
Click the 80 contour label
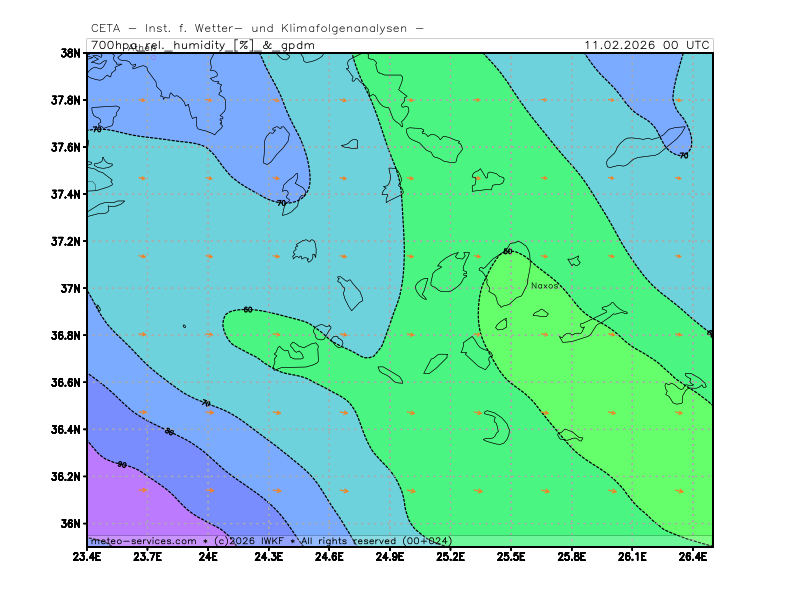pos(169,432)
